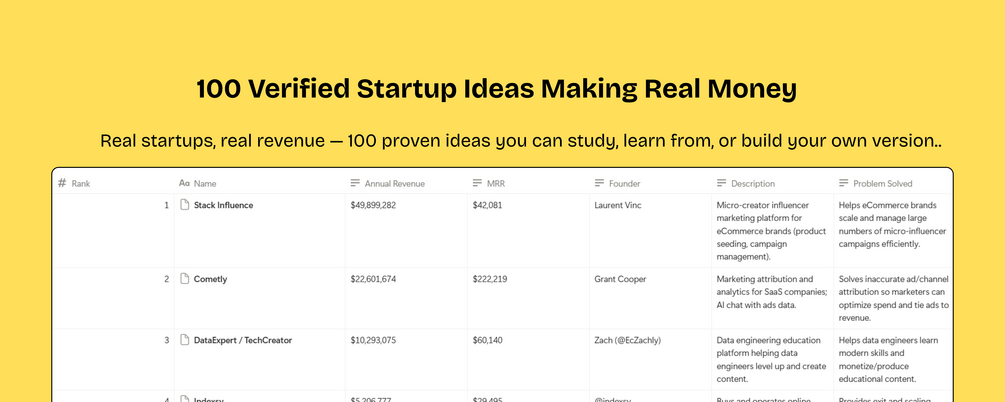Click the Problem Solved column text icon

(x=844, y=184)
